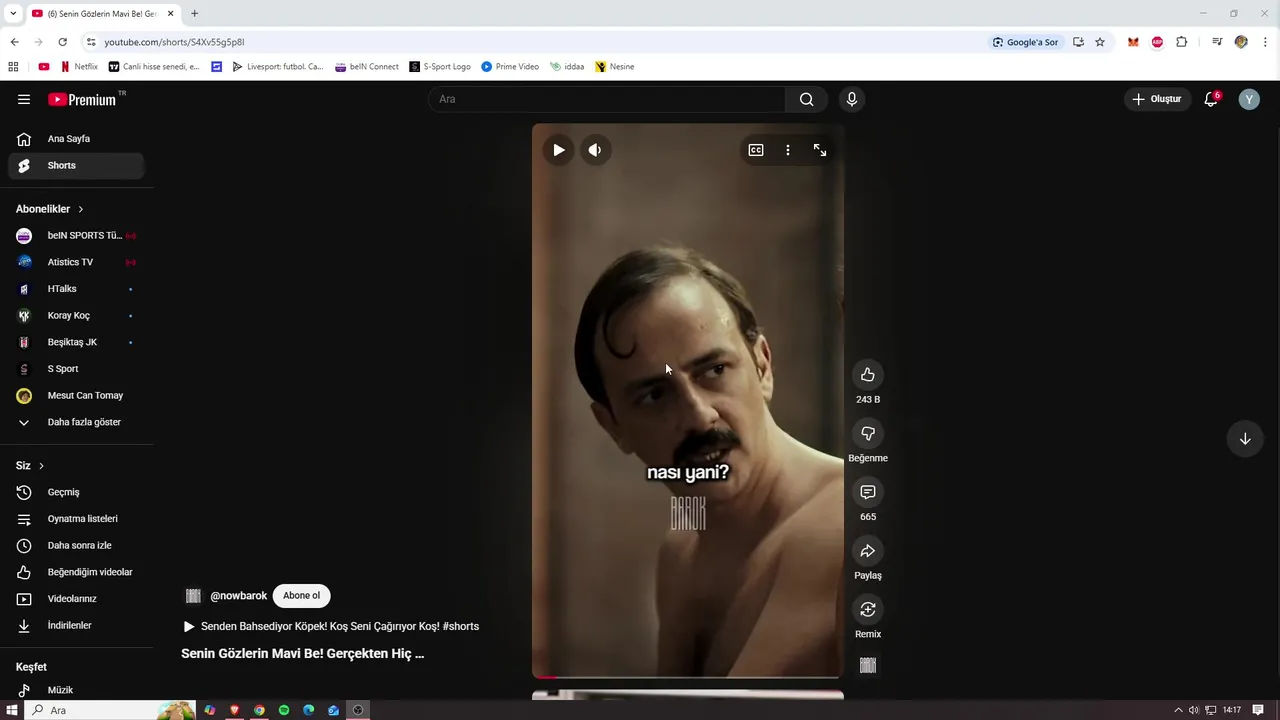Click the browser address bar

[x=540, y=42]
